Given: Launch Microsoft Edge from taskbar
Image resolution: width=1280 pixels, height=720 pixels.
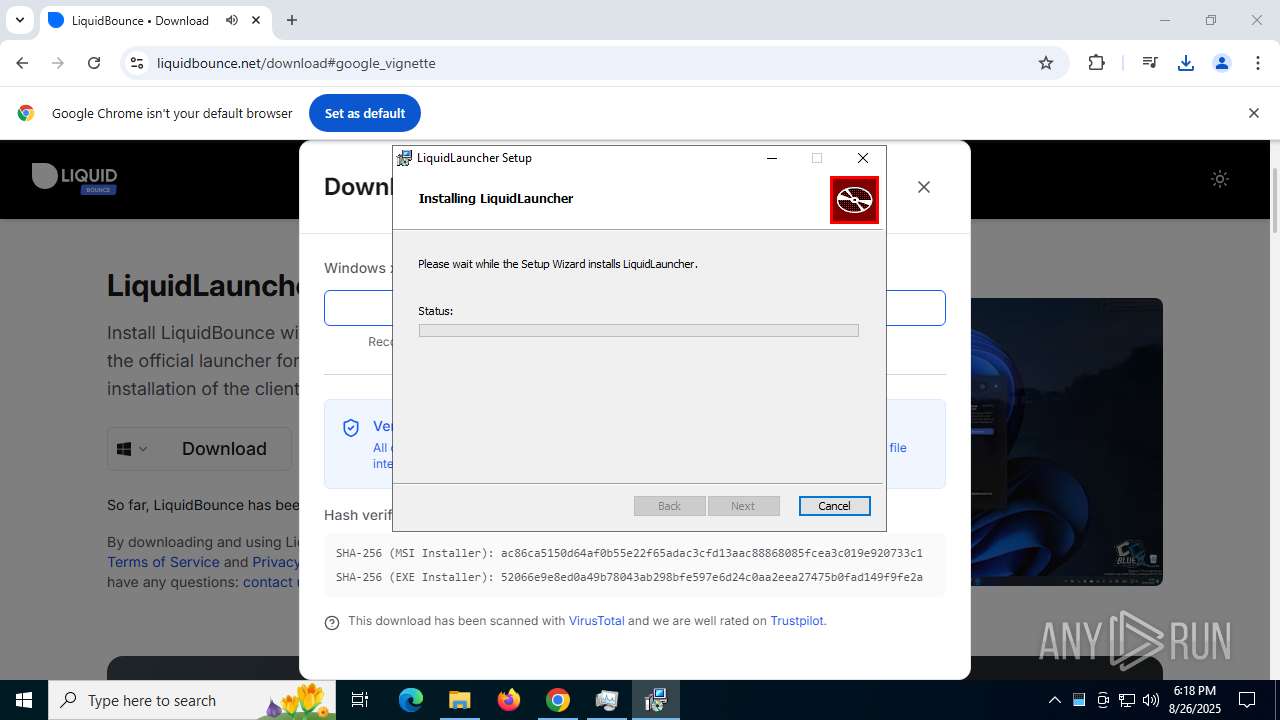Looking at the screenshot, I should [411, 700].
